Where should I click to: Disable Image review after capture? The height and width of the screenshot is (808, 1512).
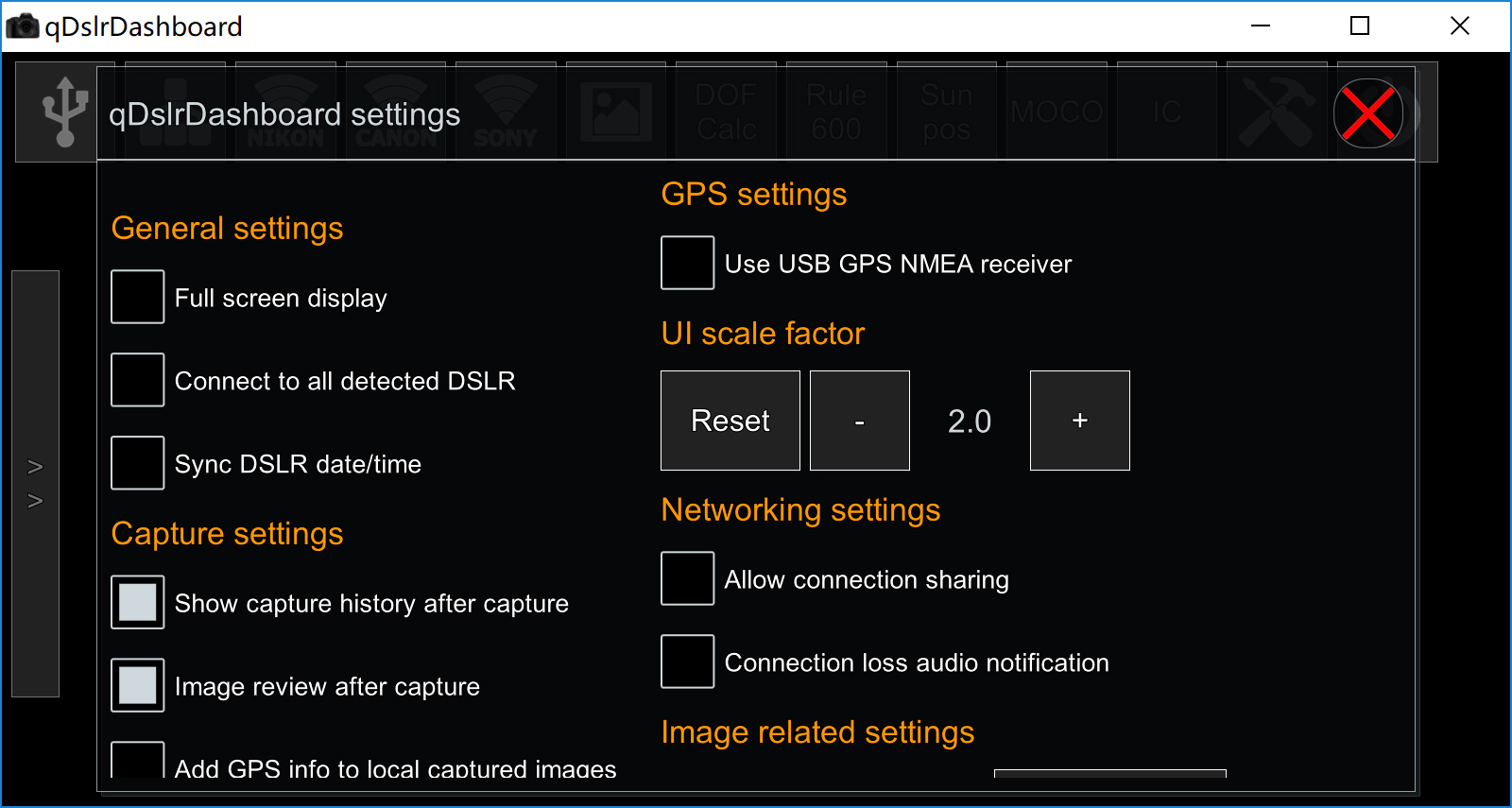click(138, 685)
